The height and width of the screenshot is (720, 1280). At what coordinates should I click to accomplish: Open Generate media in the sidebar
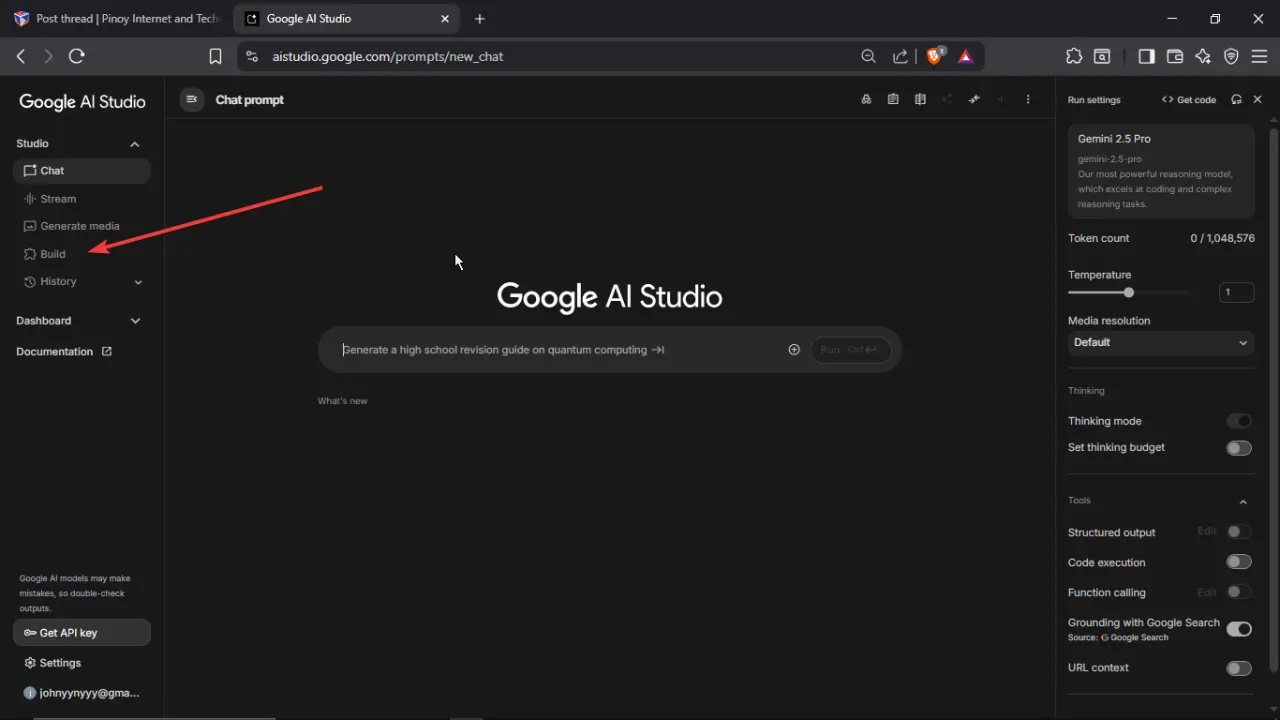[x=82, y=226]
